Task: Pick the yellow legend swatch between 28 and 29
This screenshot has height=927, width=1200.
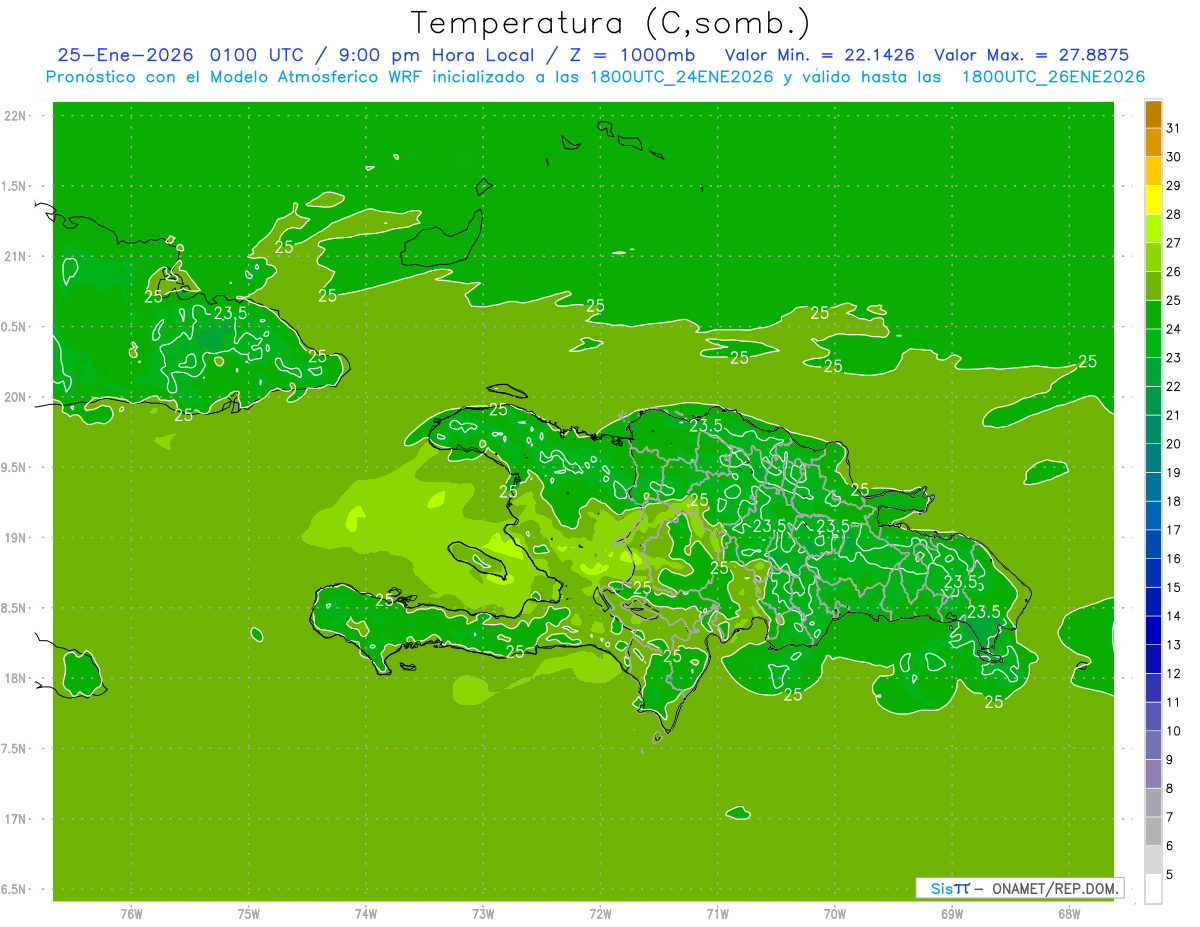Action: point(1153,199)
